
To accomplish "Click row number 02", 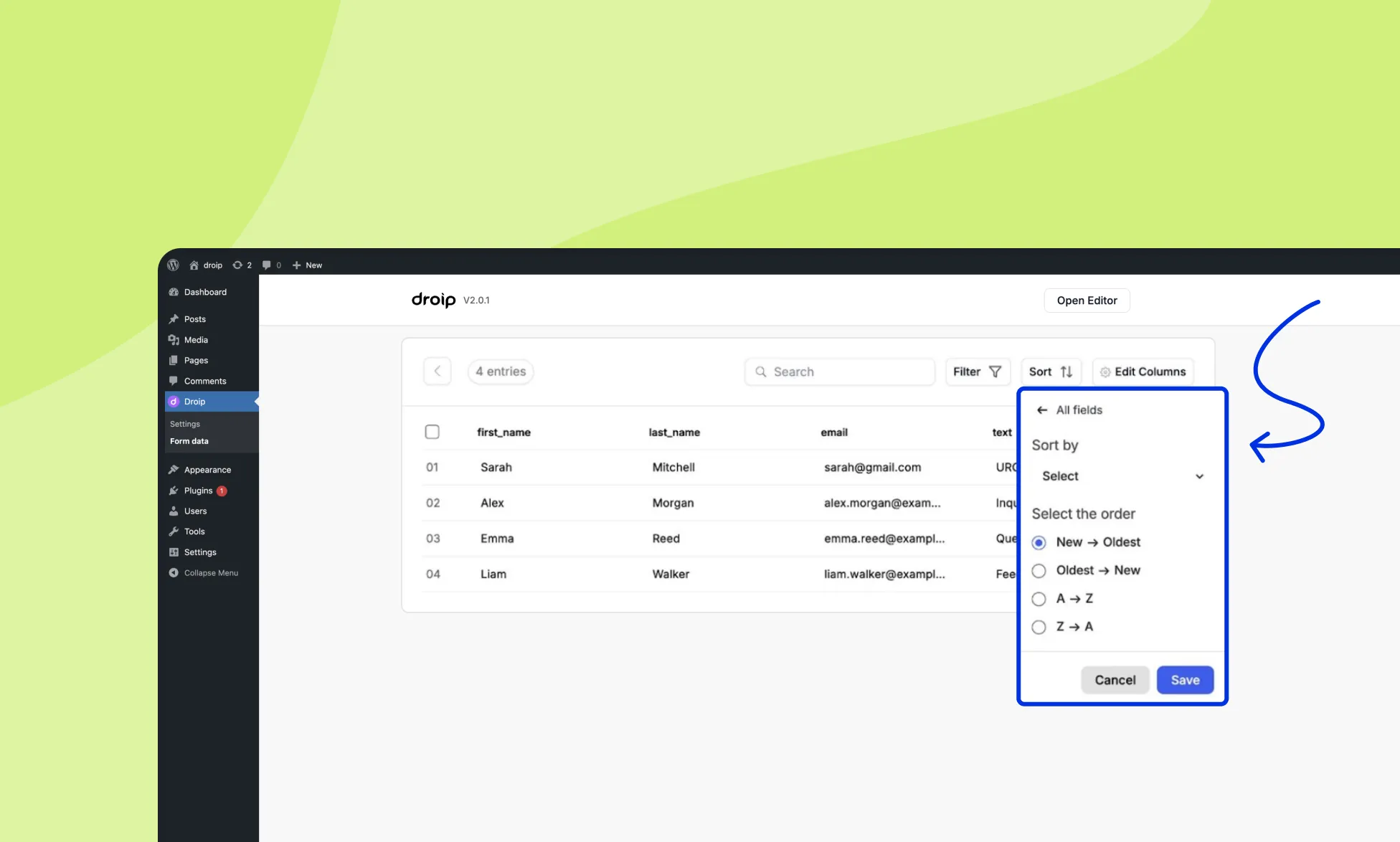I will tap(432, 503).
